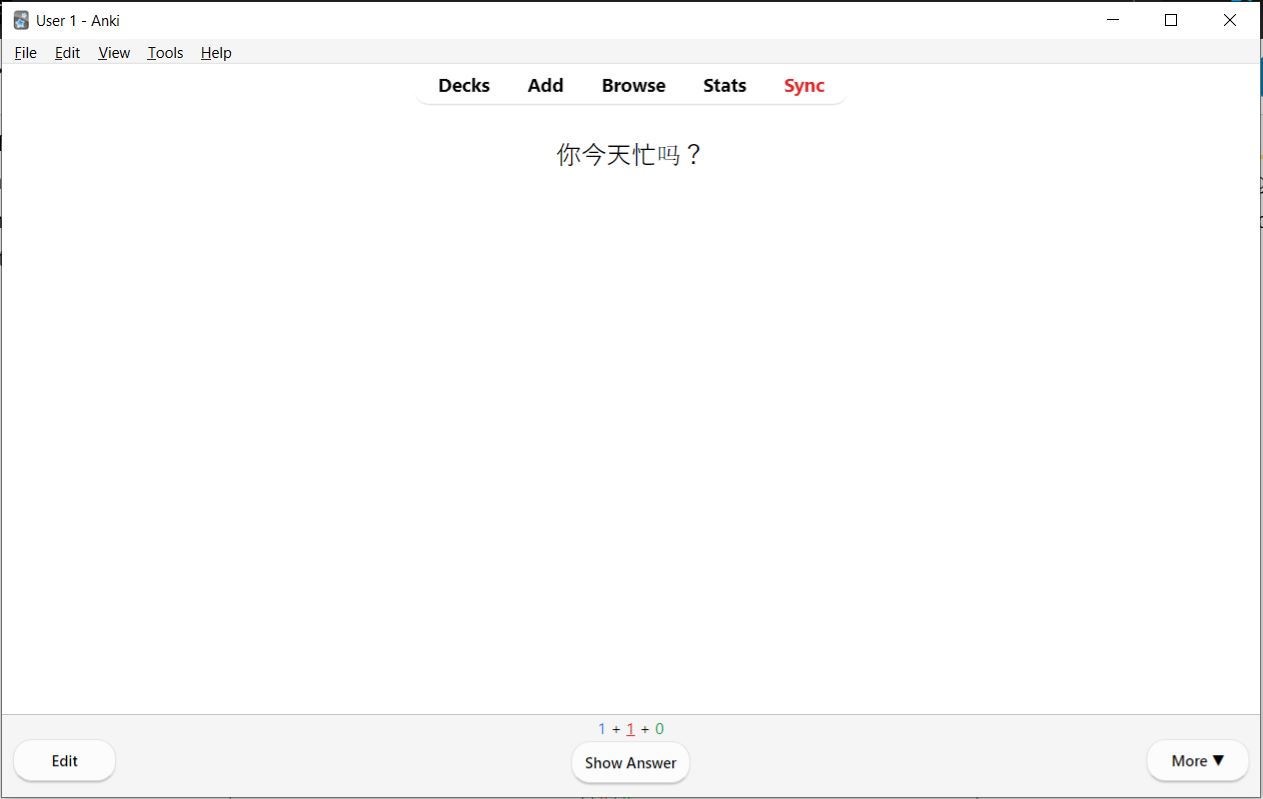1263x799 pixels.
Task: Reveal the card with Show Answer
Action: (x=631, y=763)
